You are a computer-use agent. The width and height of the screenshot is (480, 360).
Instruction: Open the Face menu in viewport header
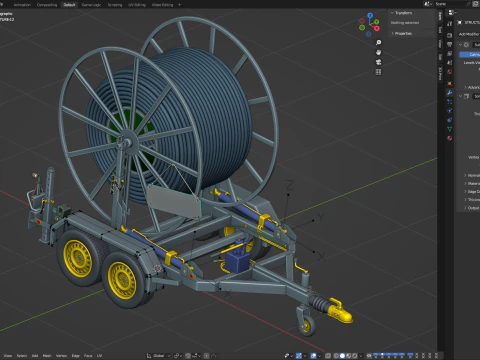coord(88,356)
